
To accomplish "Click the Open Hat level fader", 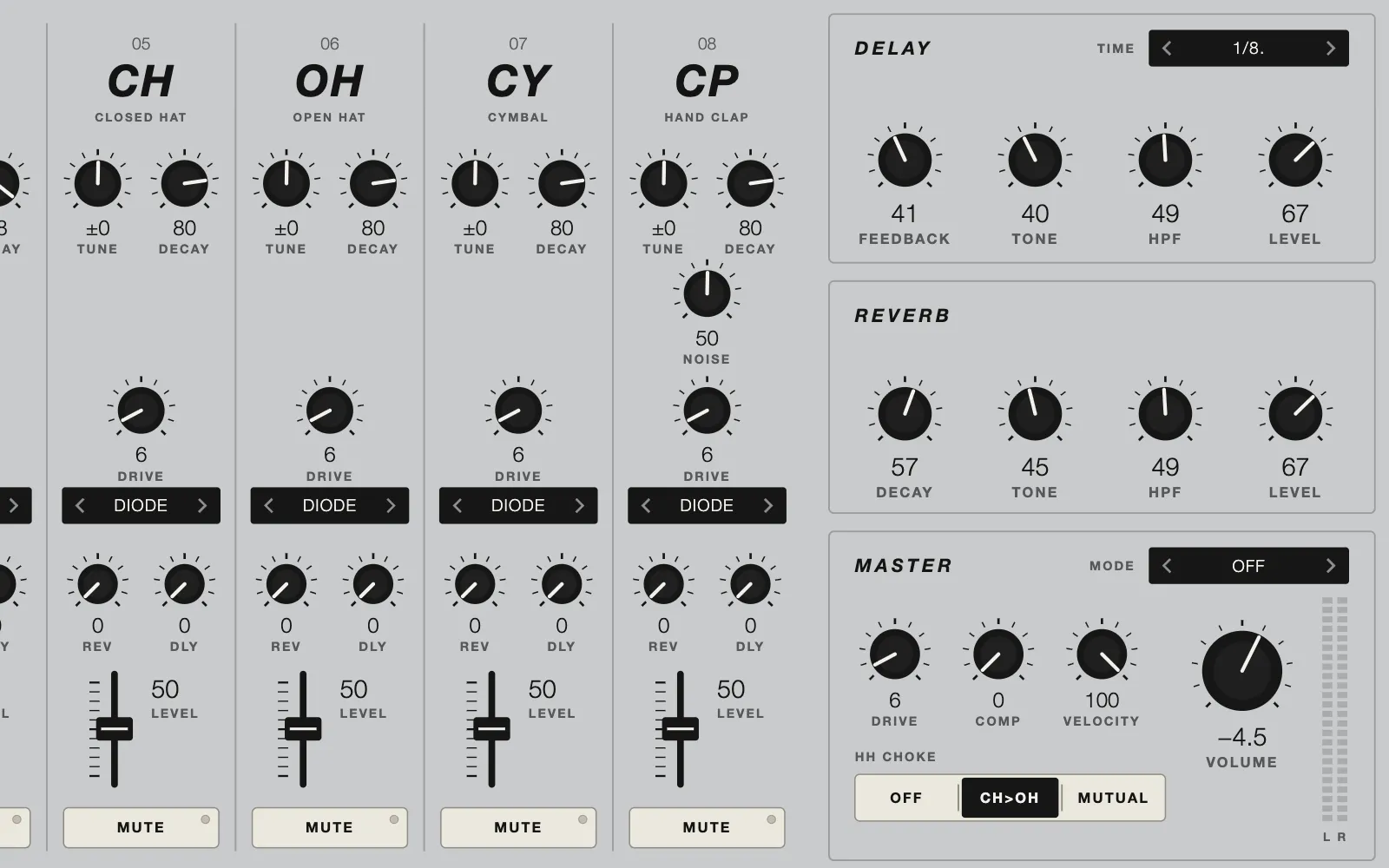I will (x=303, y=728).
